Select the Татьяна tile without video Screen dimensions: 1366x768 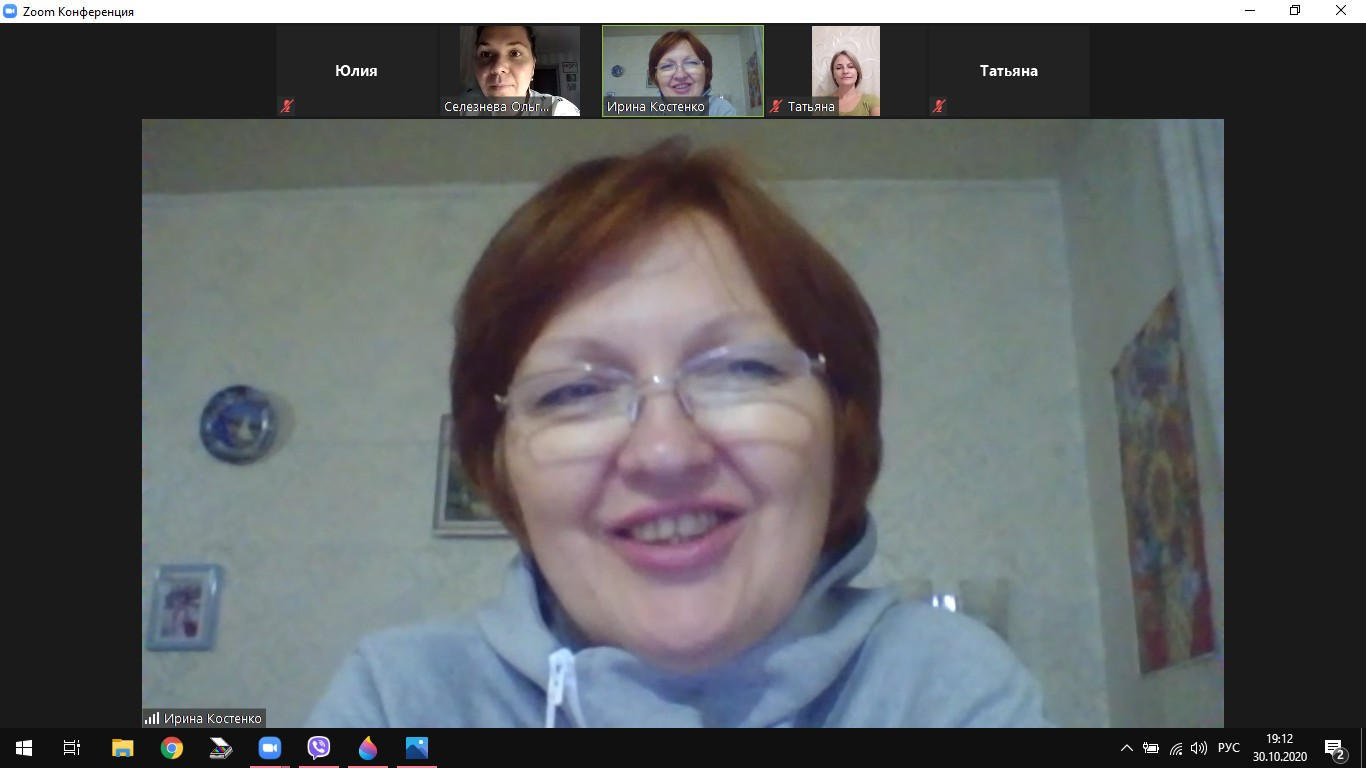[x=1009, y=71]
